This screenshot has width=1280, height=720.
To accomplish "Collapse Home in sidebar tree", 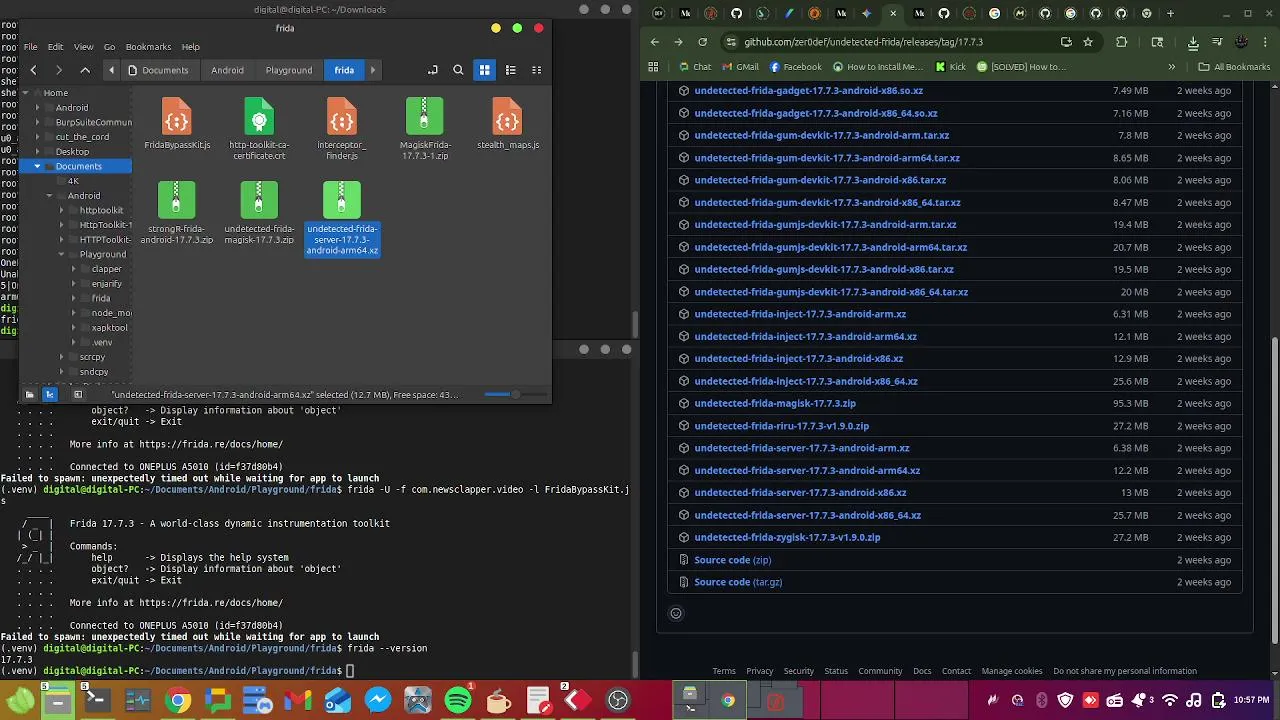I will [25, 93].
